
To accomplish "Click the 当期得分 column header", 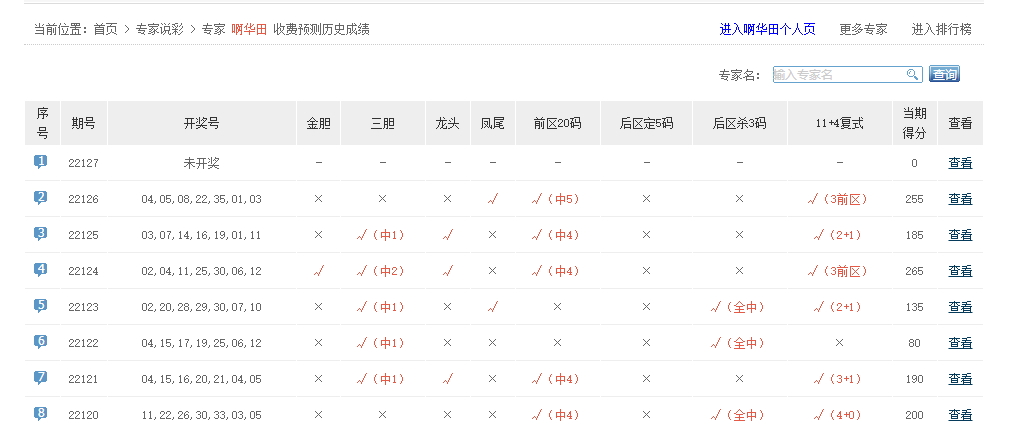I will point(914,123).
